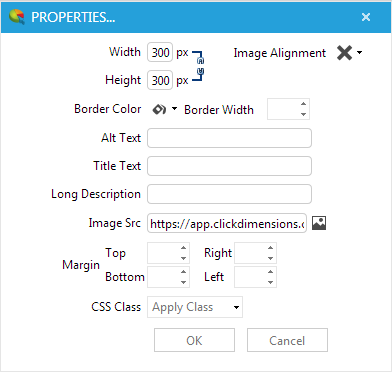Increase the Top margin value

point(183,248)
